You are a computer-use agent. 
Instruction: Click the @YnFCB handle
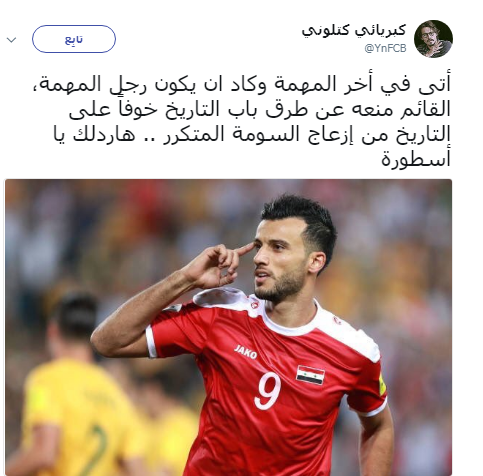pos(386,49)
